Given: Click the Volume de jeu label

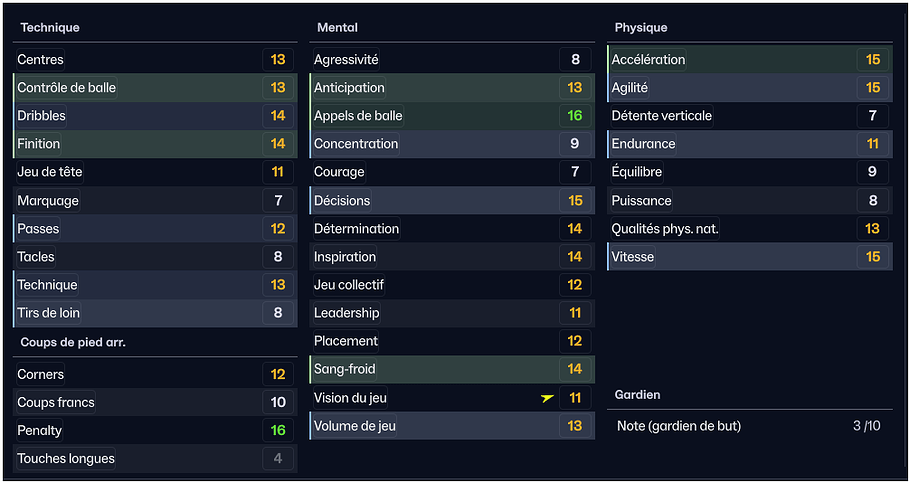Looking at the screenshot, I should [356, 426].
